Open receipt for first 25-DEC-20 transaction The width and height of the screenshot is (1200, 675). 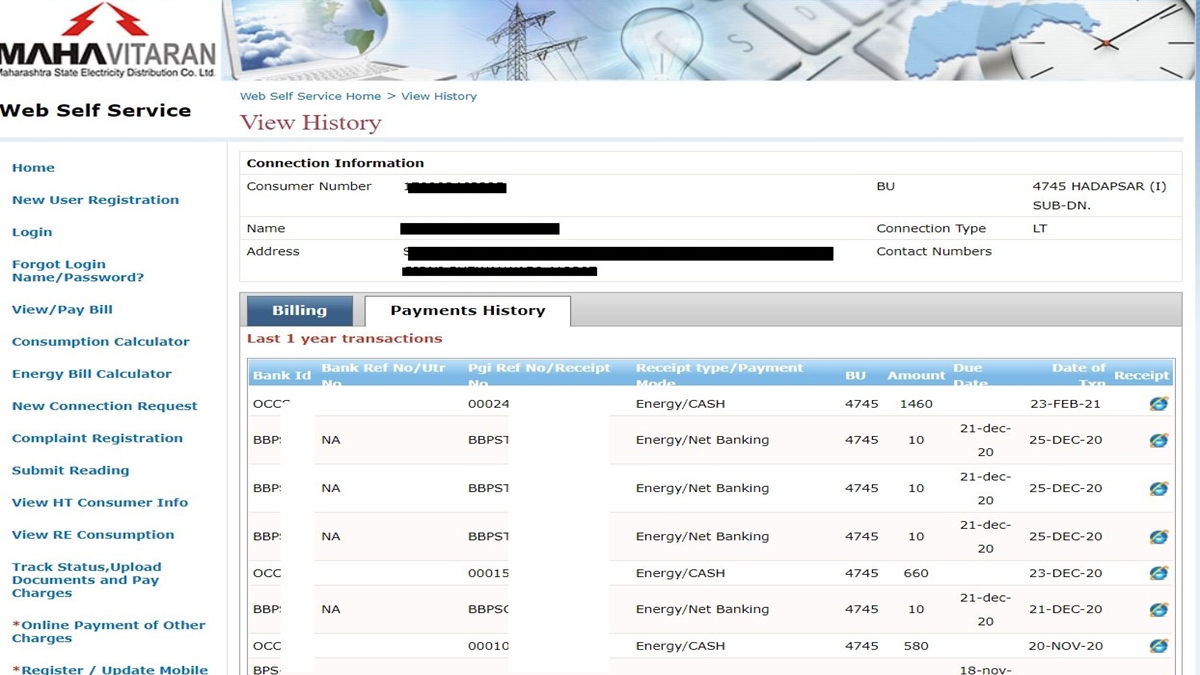coord(1158,440)
